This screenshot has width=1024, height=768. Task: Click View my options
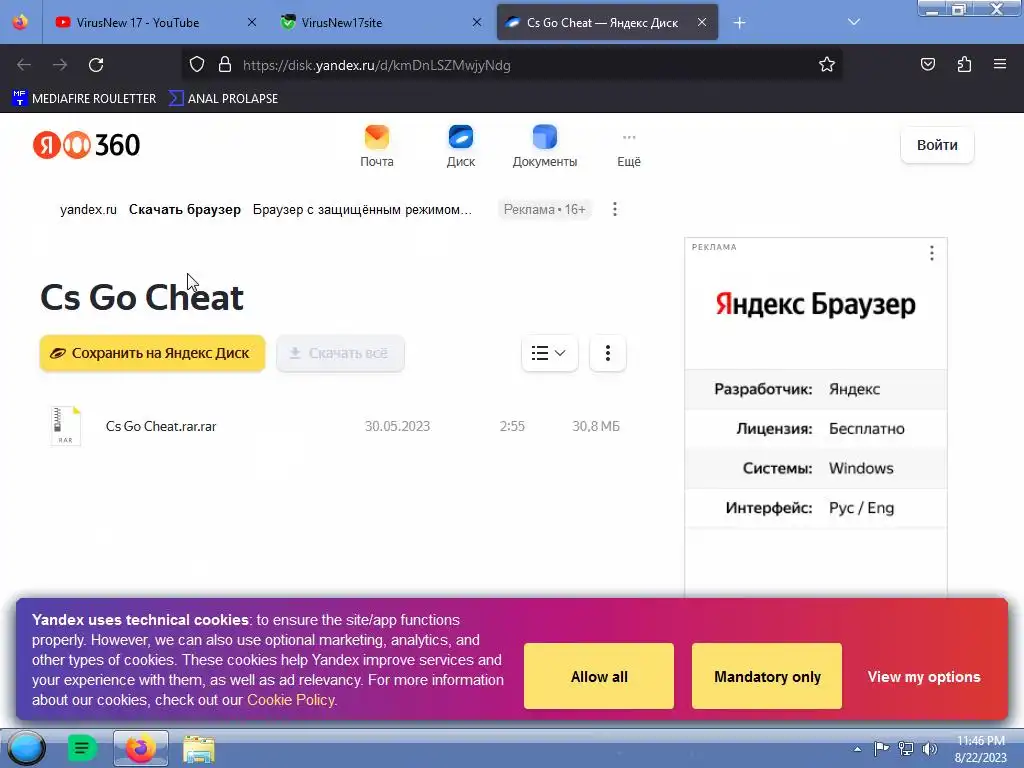(x=923, y=677)
